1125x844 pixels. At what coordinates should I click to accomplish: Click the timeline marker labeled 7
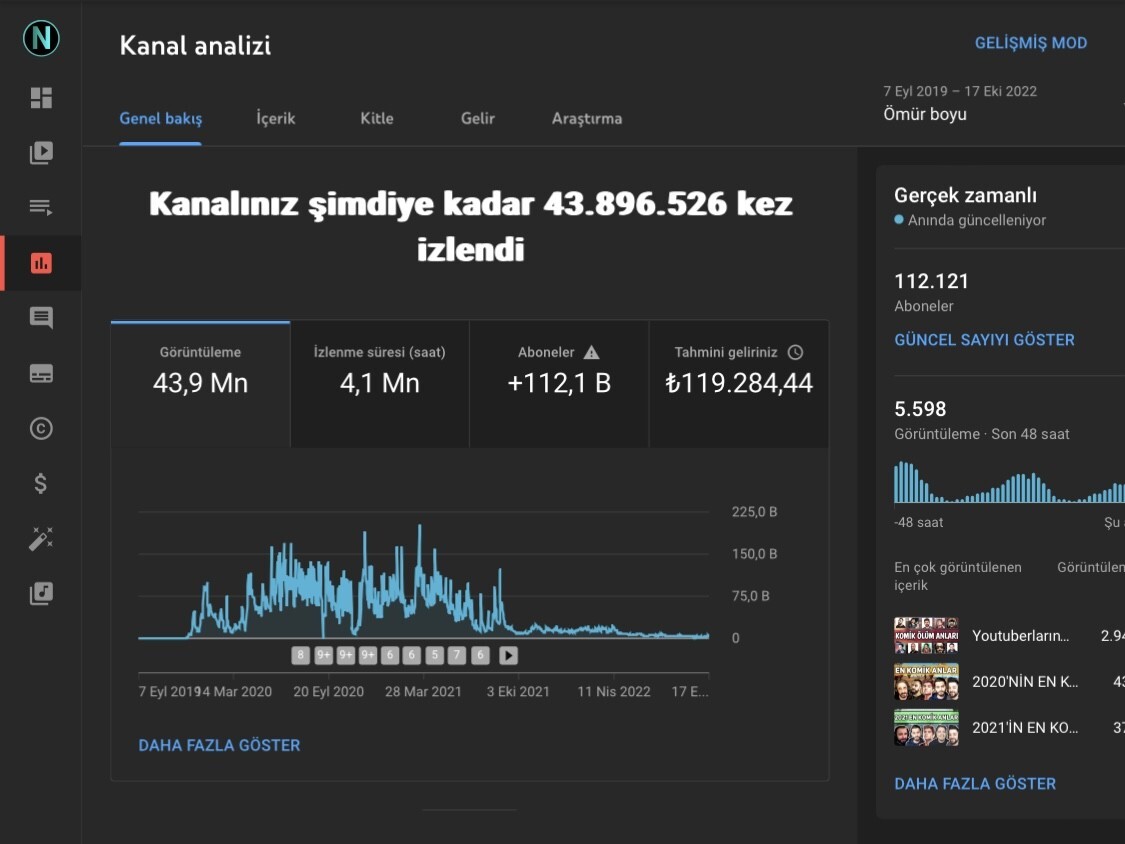(456, 655)
